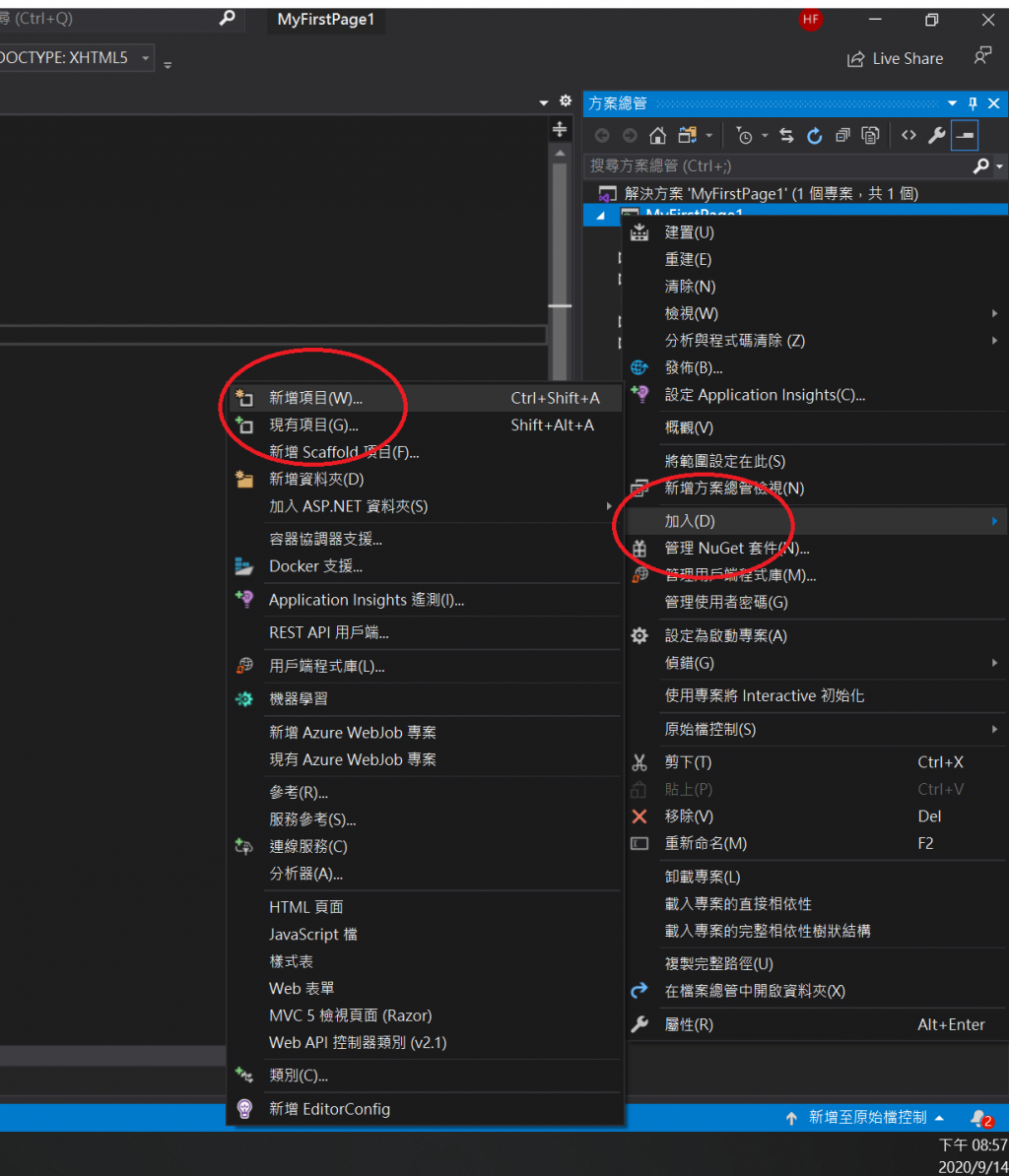The image size is (1009, 1176).
Task: Click the wrench icon for 屬性(R)
Action: pyautogui.click(x=639, y=1024)
